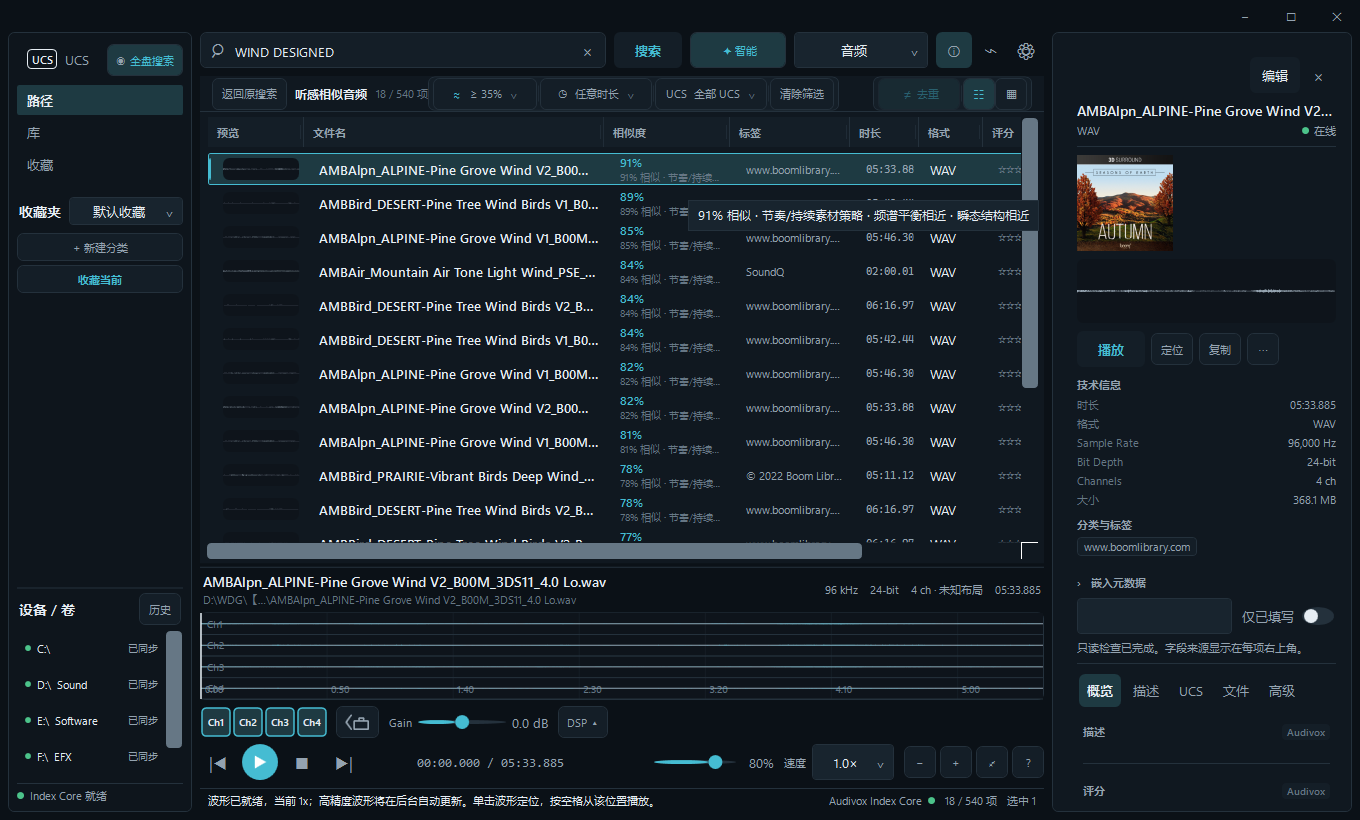This screenshot has width=1360, height=820.
Task: Toggle channel Ch1
Action: tap(216, 722)
